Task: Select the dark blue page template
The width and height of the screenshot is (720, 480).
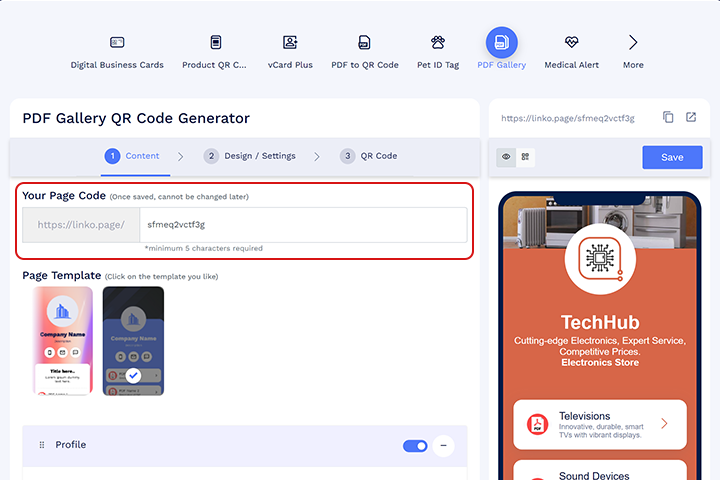Action: tap(133, 340)
